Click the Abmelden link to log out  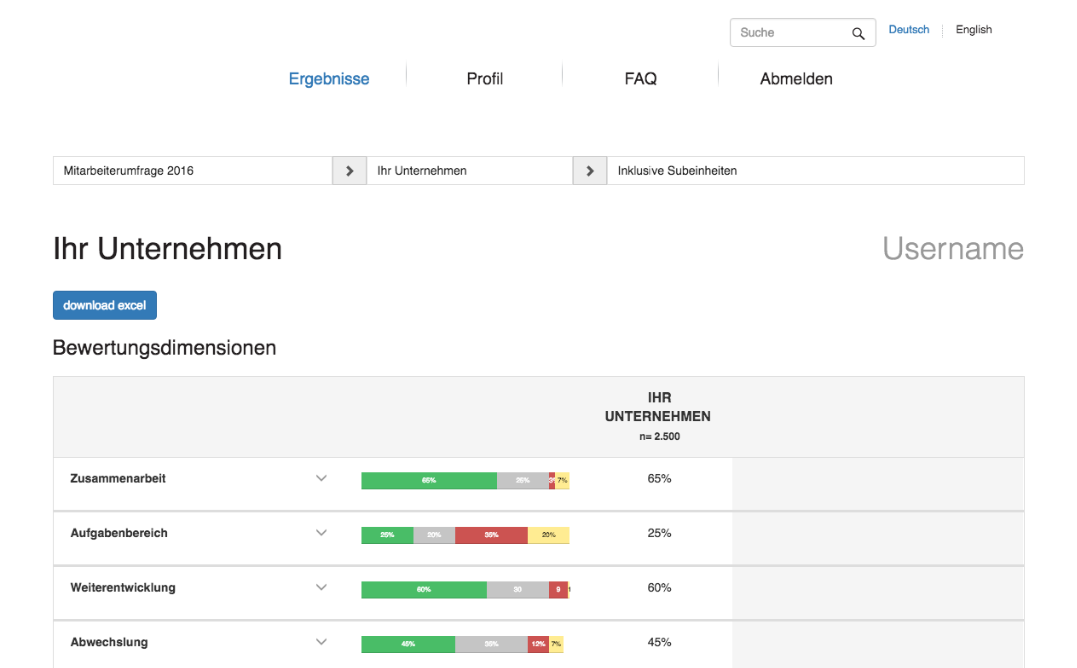pos(796,78)
